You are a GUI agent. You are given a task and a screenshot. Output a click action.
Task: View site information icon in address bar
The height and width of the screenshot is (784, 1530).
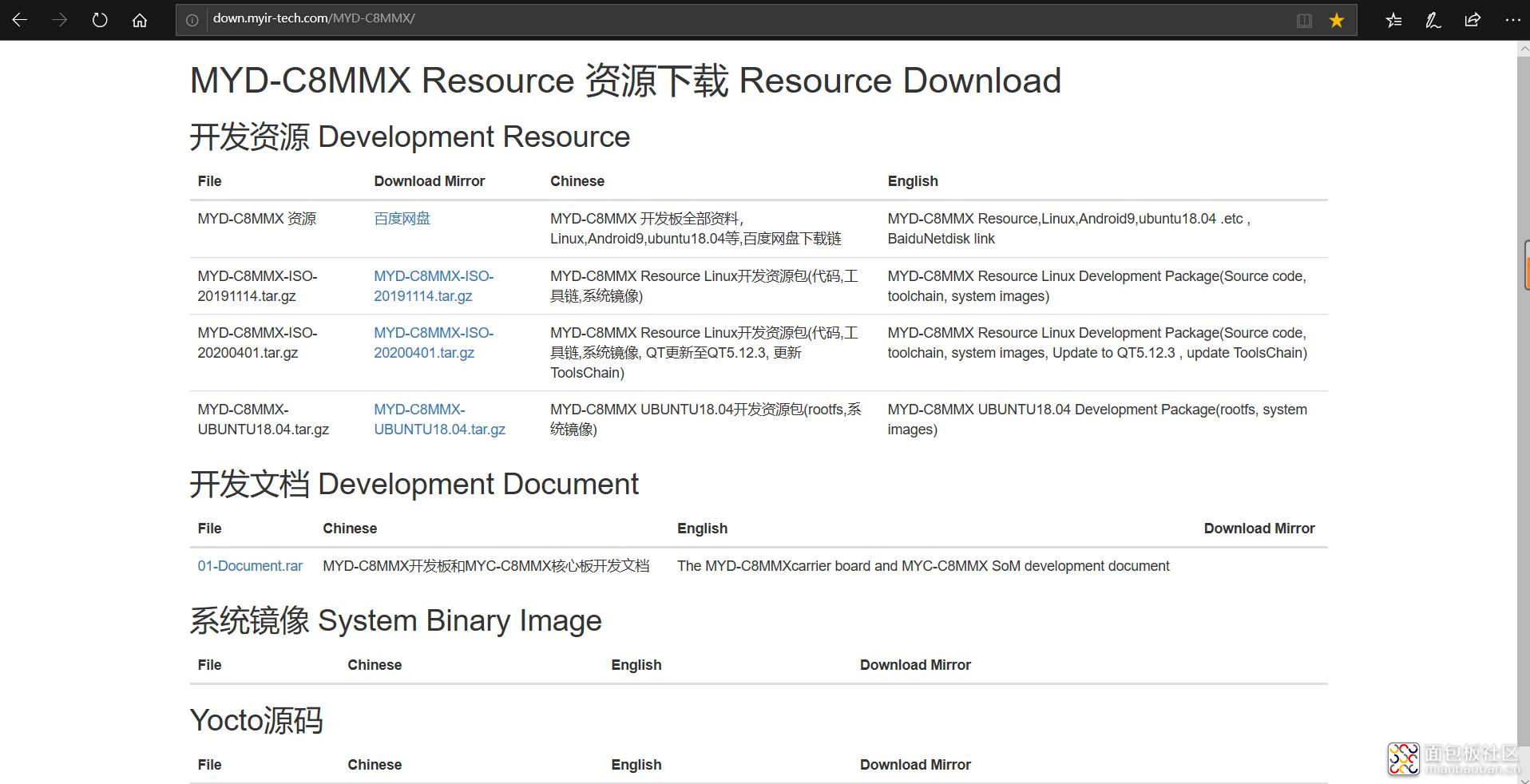pos(192,20)
